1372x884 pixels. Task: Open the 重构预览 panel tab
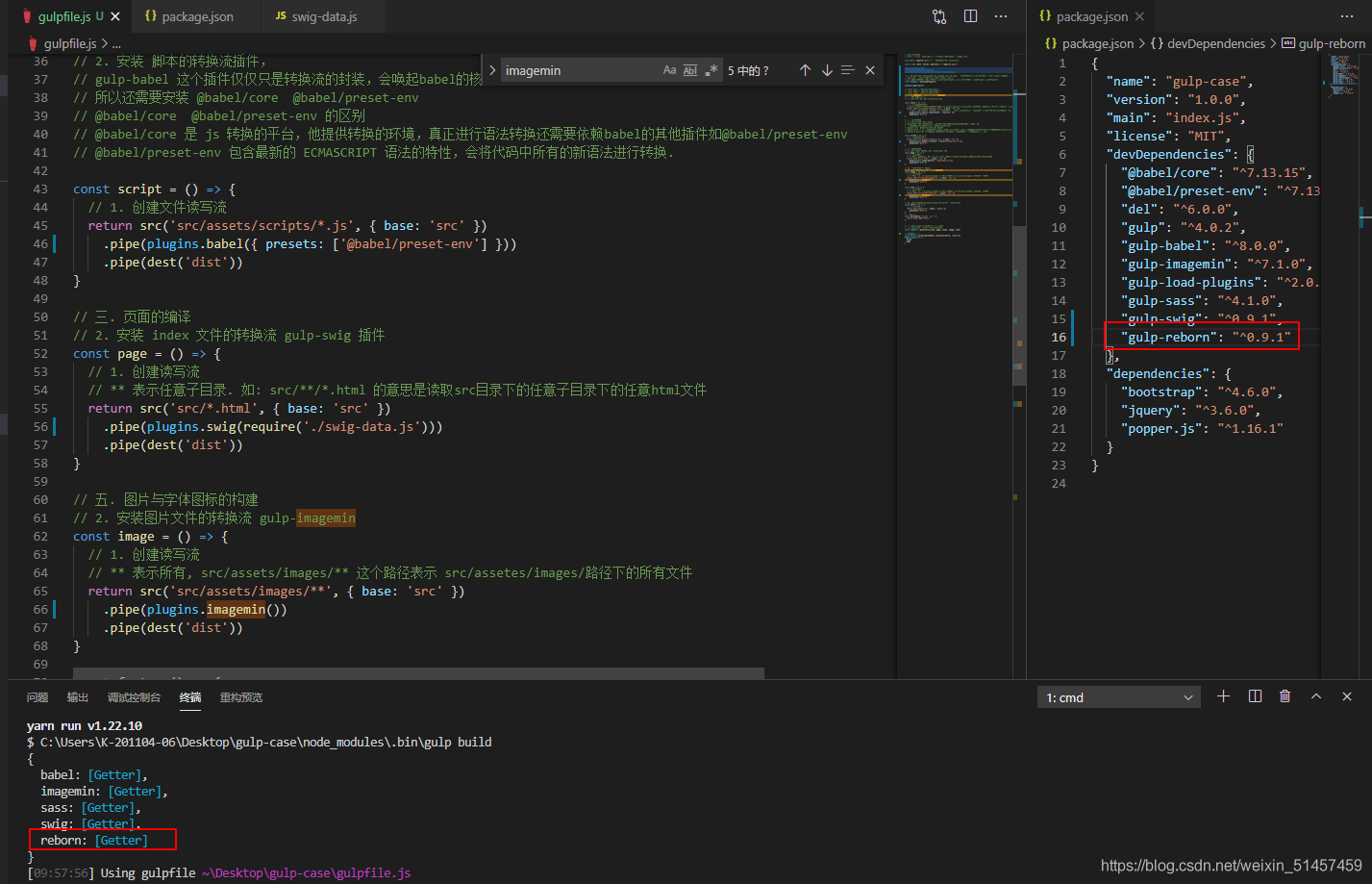coord(241,697)
